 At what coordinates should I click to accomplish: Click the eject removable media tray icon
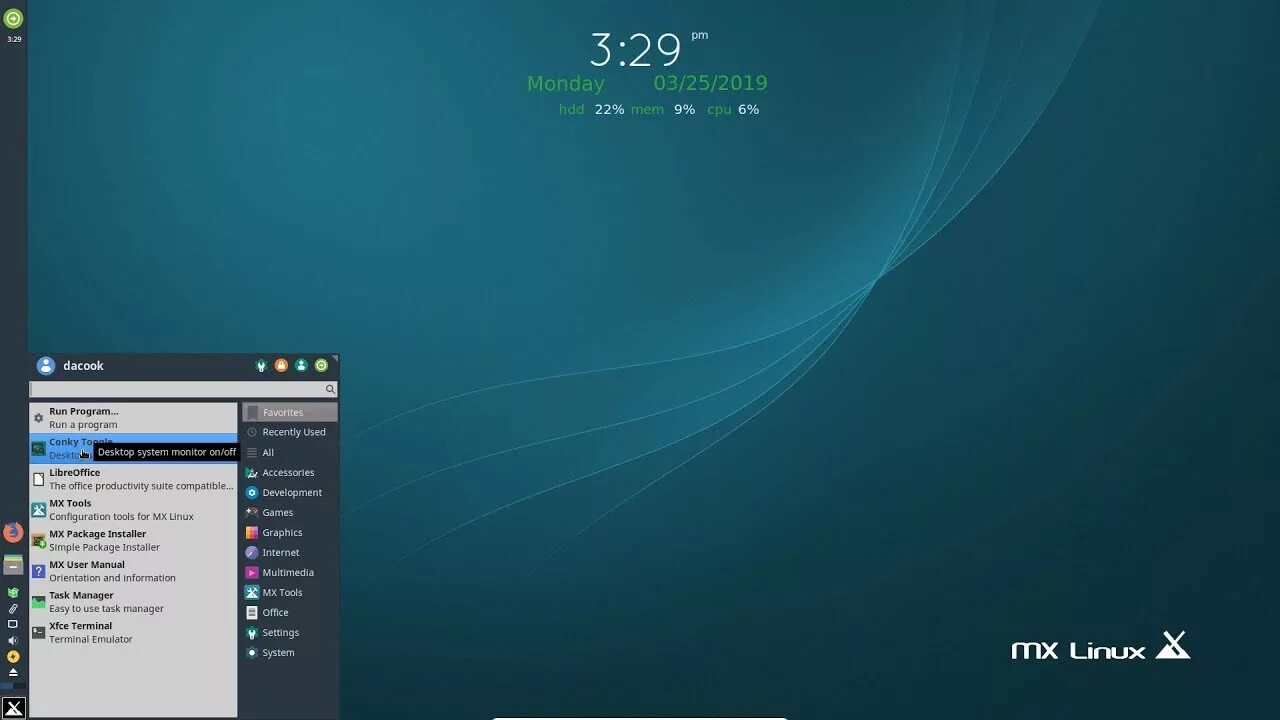tap(13, 672)
